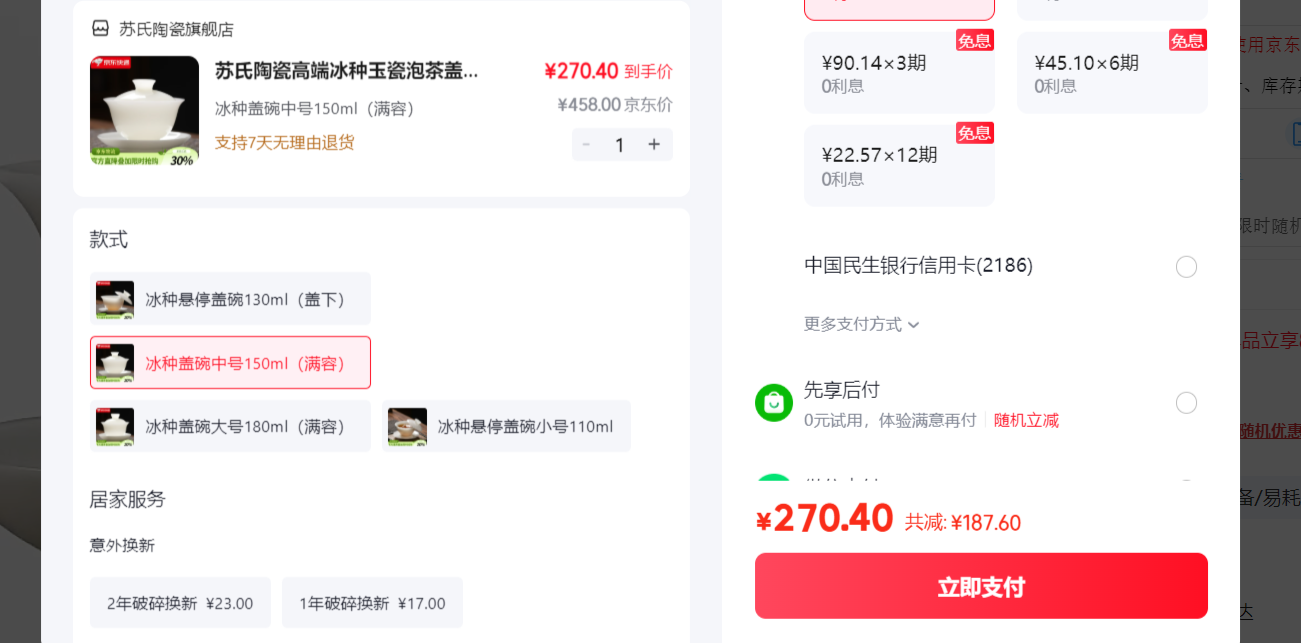This screenshot has width=1301, height=643.
Task: Click the 立即支付 button
Action: point(981,586)
